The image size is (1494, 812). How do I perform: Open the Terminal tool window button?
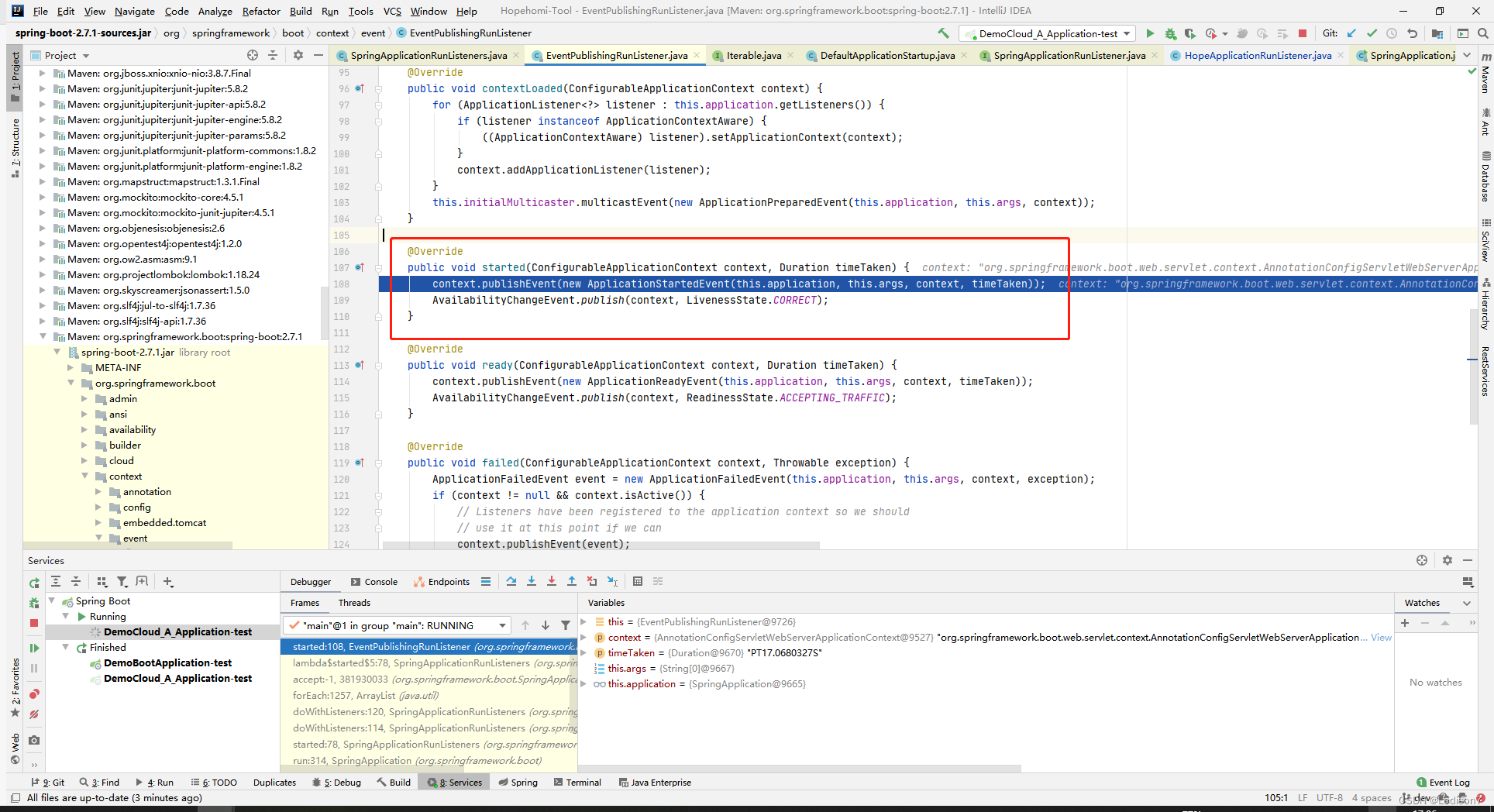click(578, 783)
